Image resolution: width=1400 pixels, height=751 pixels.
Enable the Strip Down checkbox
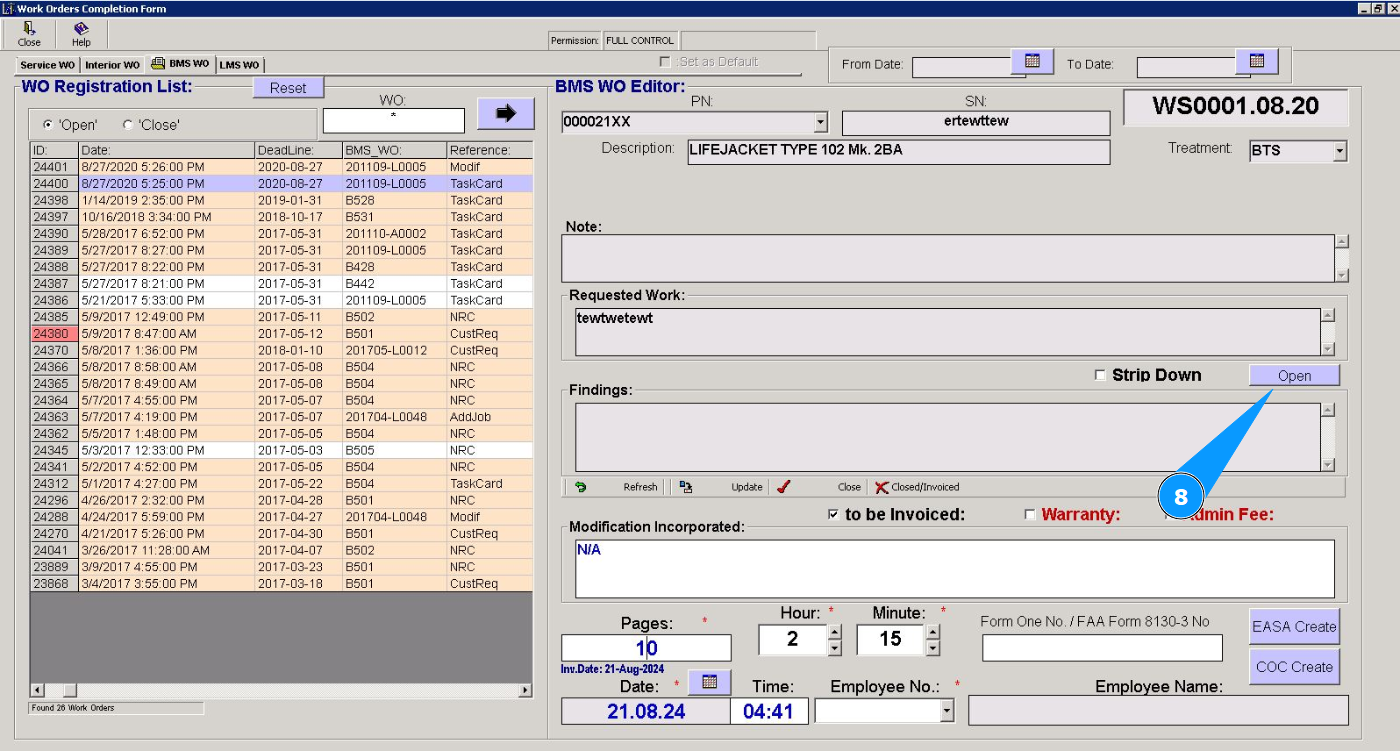[x=1100, y=375]
